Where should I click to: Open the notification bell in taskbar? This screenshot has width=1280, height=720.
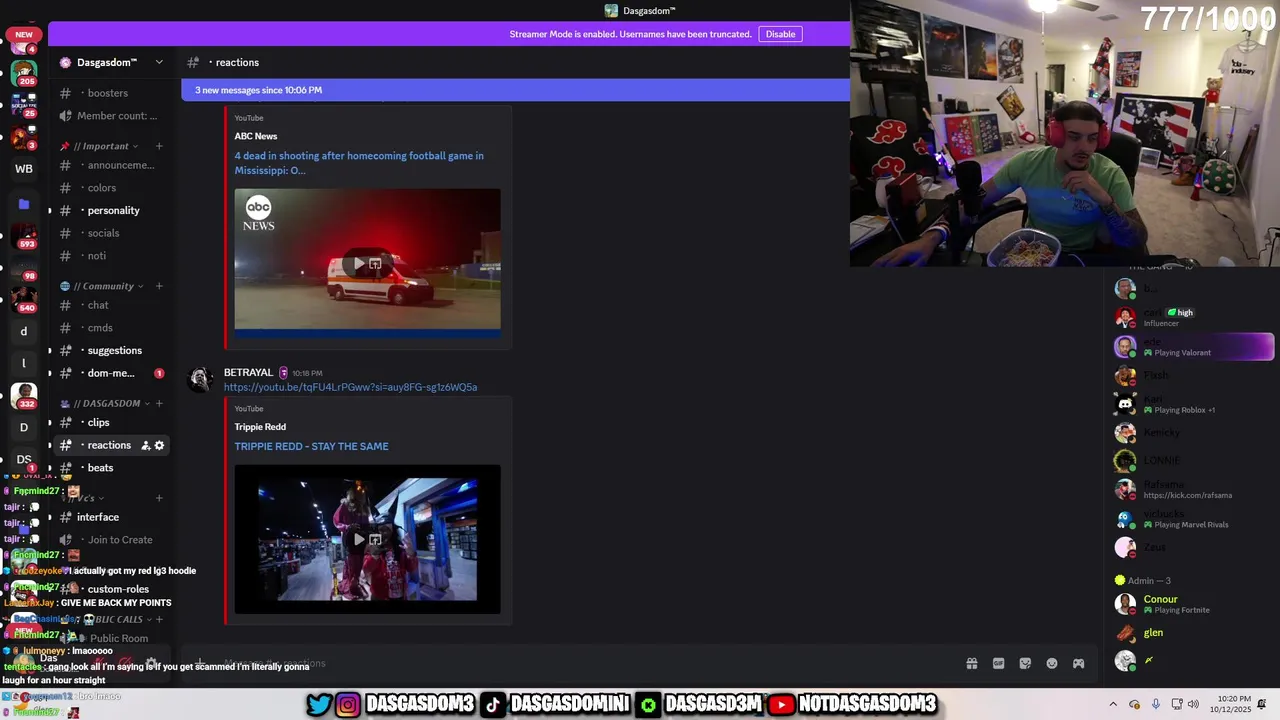click(1262, 704)
